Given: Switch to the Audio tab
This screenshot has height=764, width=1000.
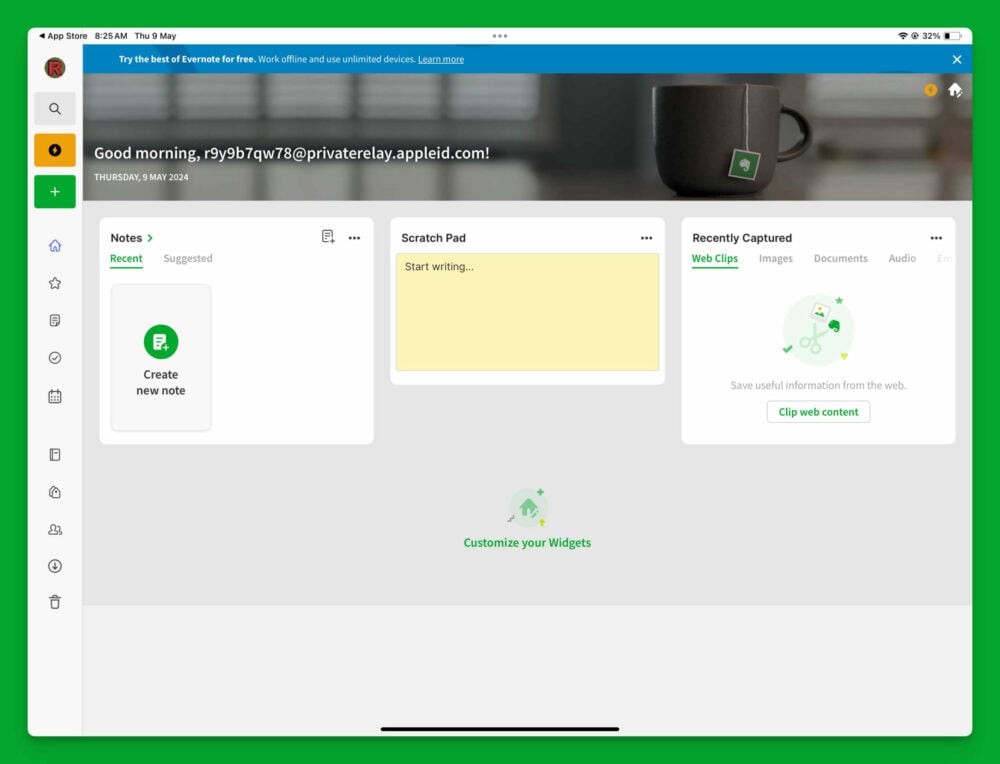Looking at the screenshot, I should click(902, 258).
